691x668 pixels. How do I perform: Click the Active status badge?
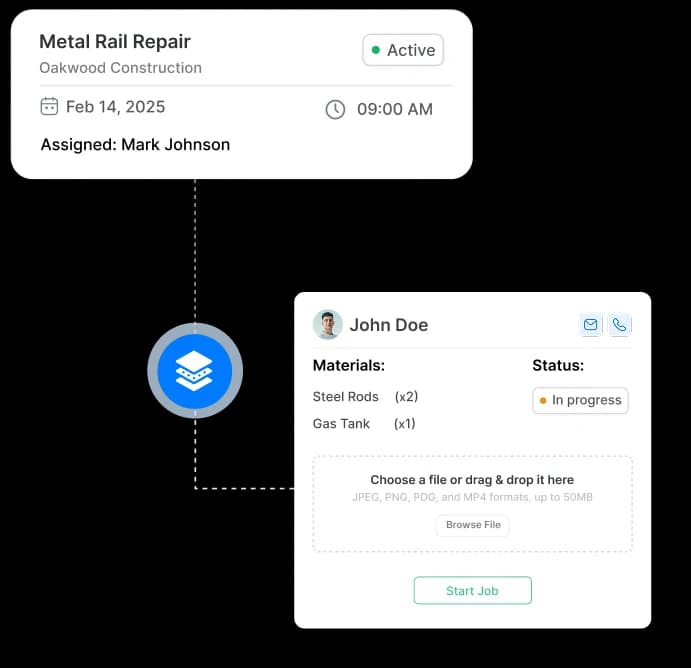[403, 50]
